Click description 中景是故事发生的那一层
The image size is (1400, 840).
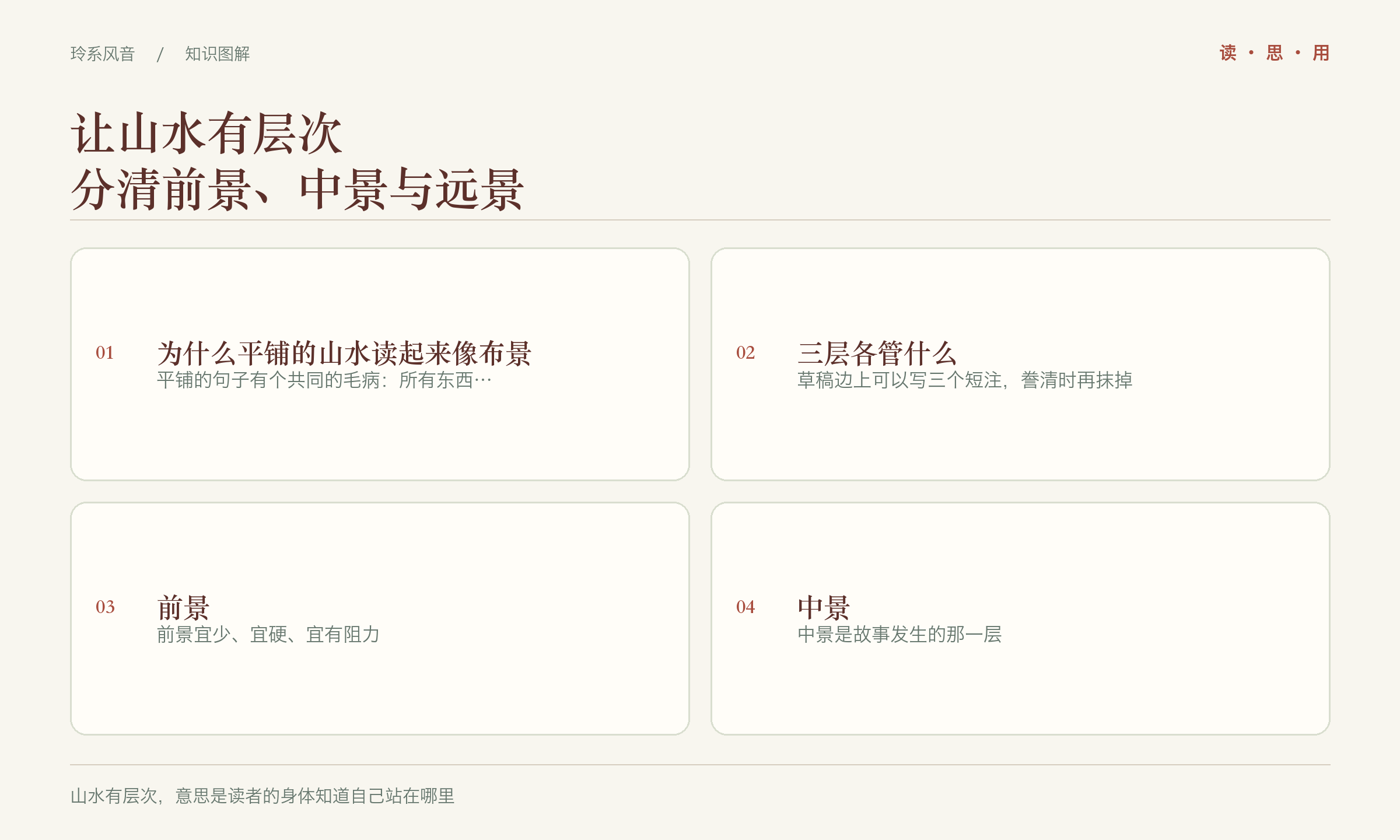[900, 635]
